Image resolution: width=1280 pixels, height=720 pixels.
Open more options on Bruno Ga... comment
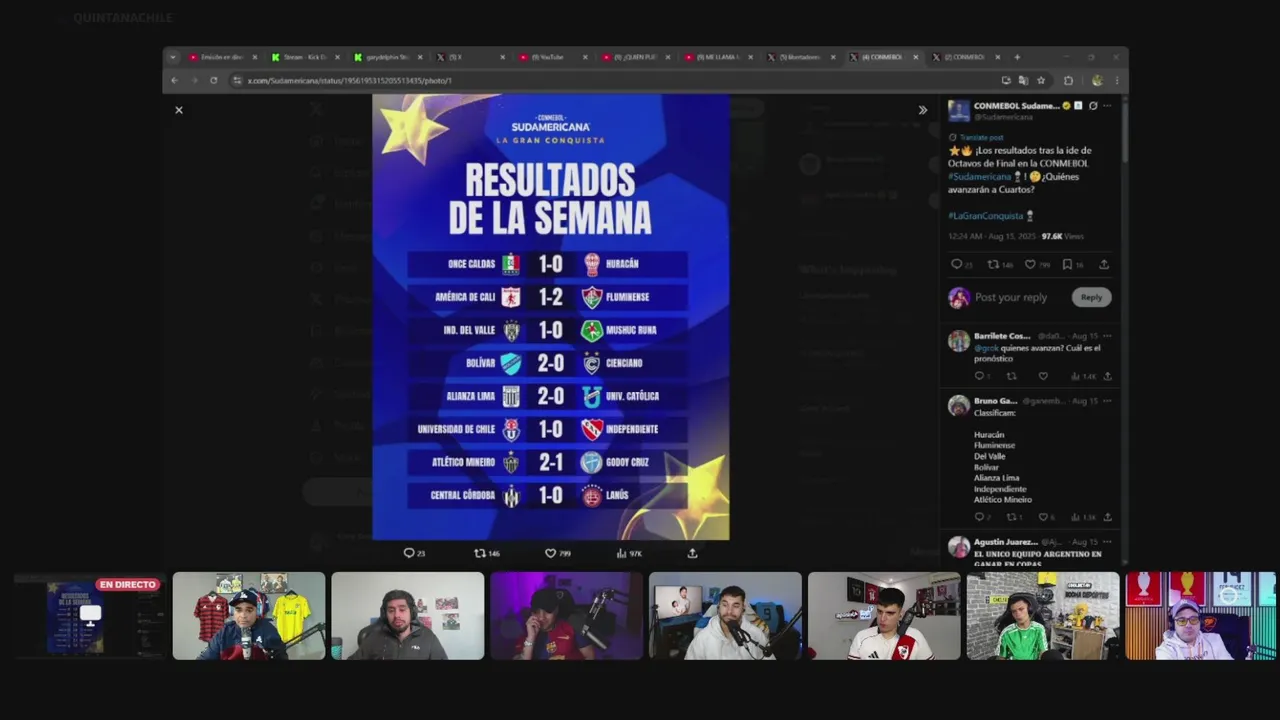(1107, 401)
